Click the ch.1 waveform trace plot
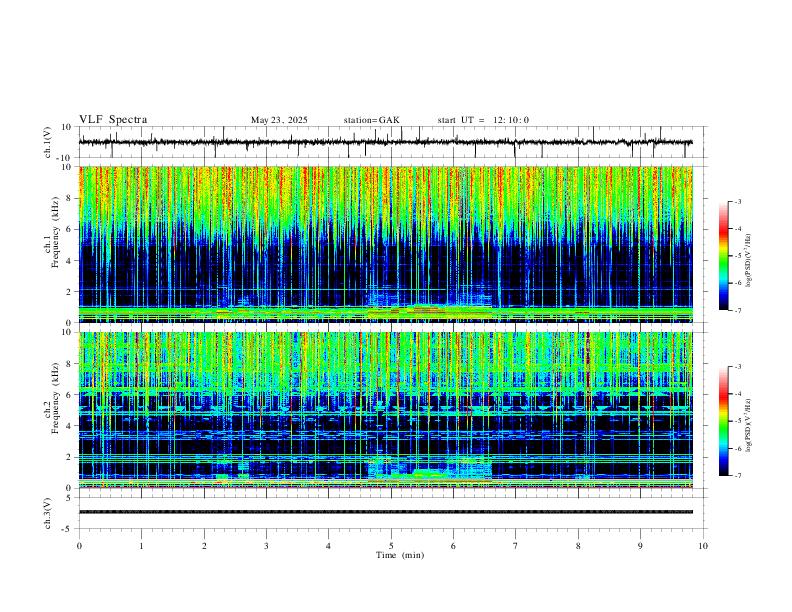This screenshot has width=792, height=612. click(385, 142)
